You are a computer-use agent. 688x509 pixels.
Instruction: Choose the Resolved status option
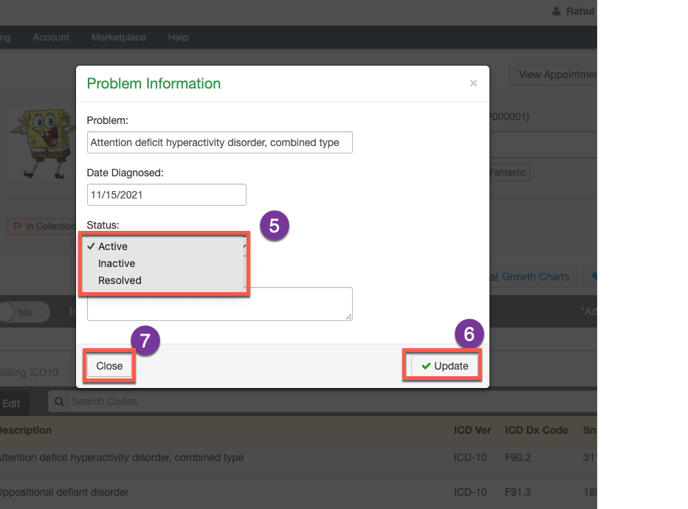click(x=119, y=280)
